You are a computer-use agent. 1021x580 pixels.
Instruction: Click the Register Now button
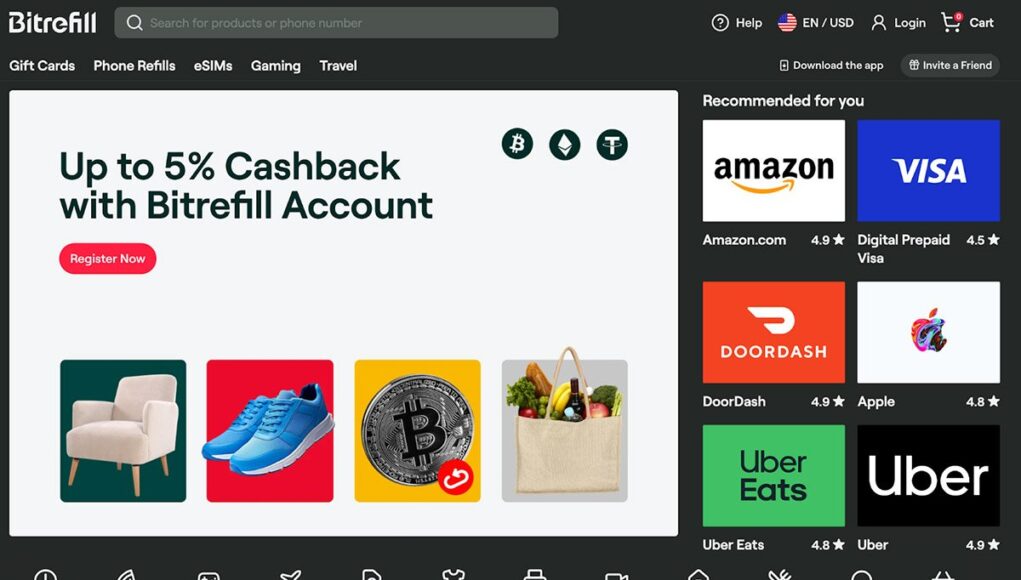(x=107, y=258)
